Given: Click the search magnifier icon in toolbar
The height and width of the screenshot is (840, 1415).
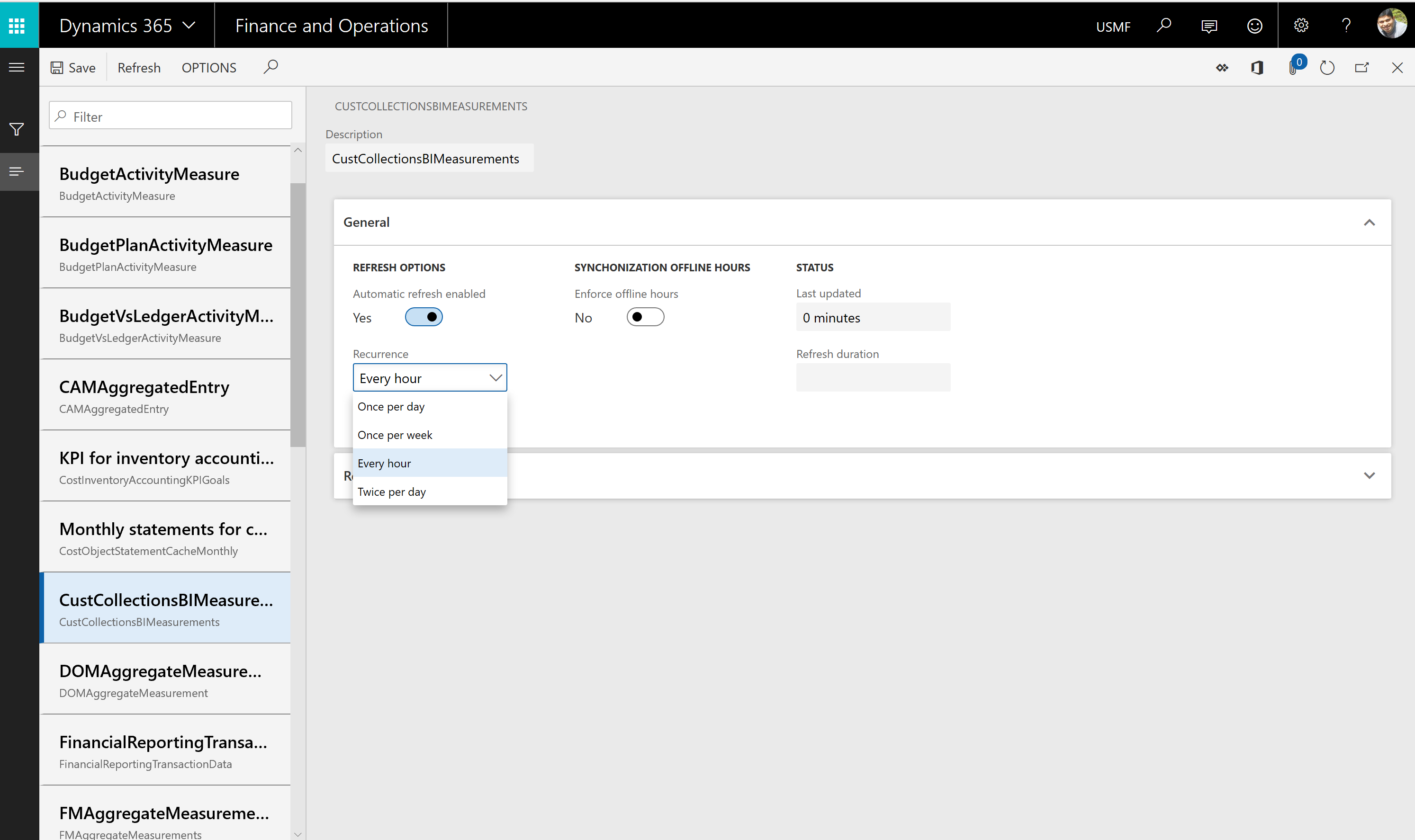Looking at the screenshot, I should [270, 67].
